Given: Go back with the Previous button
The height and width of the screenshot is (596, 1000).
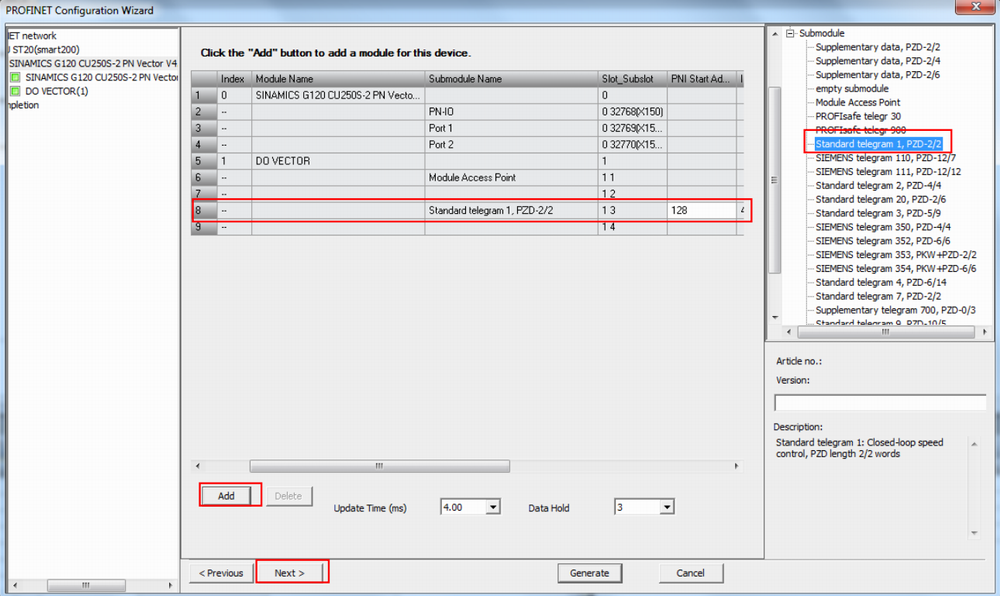Looking at the screenshot, I should tap(221, 573).
